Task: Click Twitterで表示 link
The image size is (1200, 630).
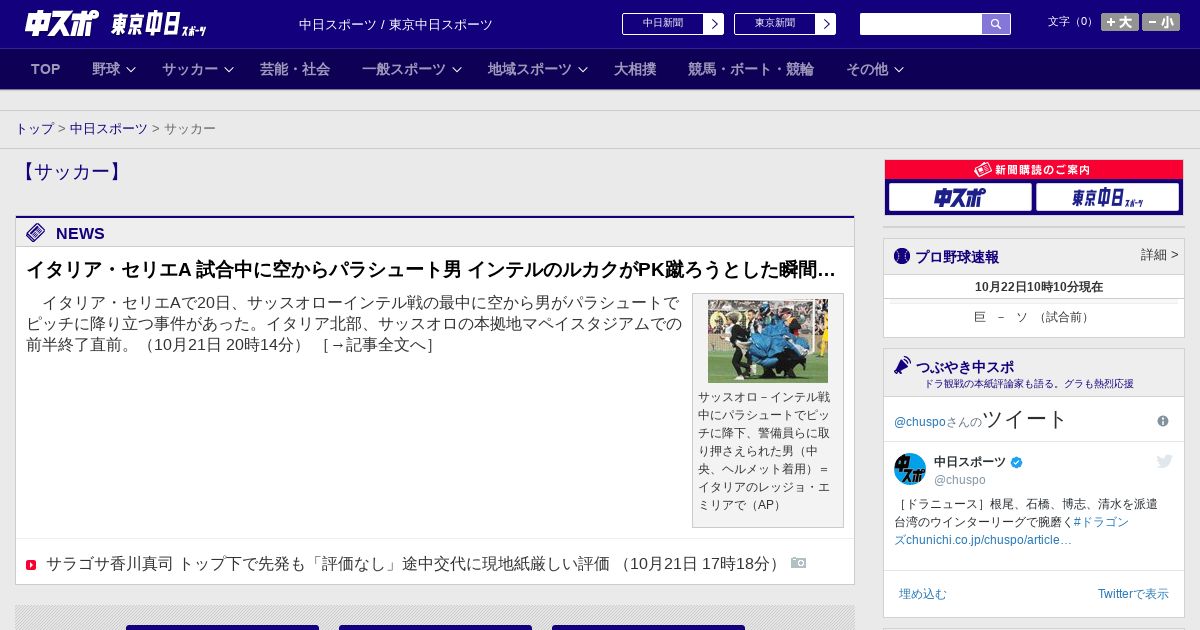Action: (x=1133, y=594)
